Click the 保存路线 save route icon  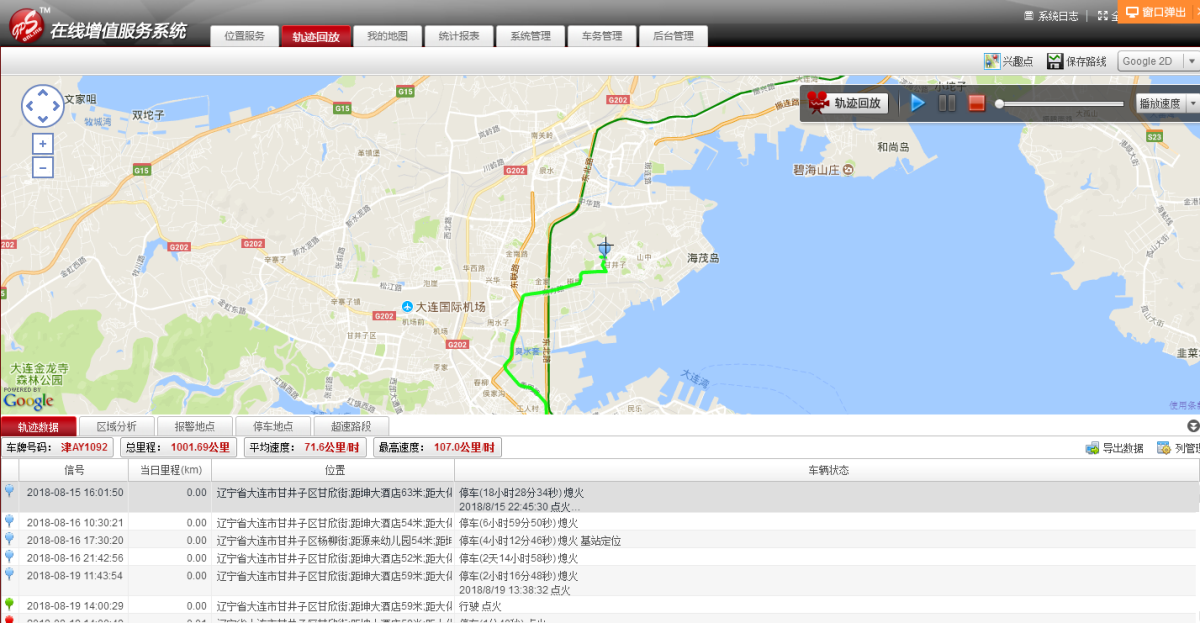(x=1055, y=62)
